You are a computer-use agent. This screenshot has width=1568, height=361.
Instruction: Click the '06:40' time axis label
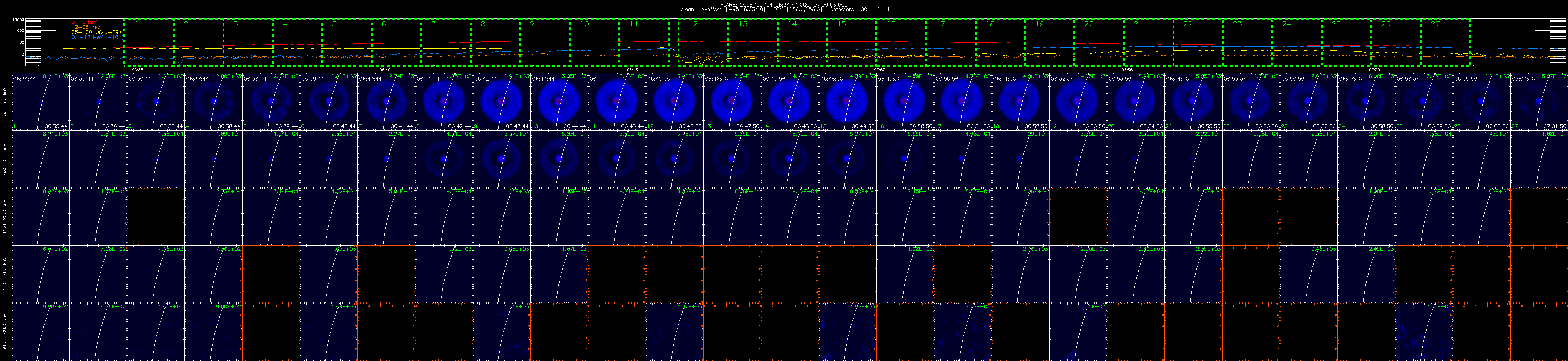click(385, 70)
